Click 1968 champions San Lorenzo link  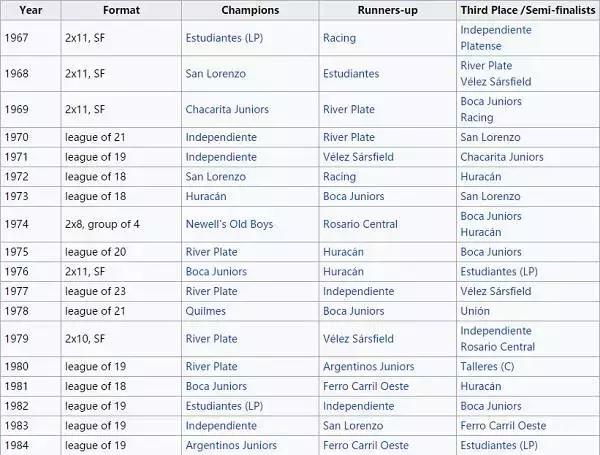coord(213,73)
